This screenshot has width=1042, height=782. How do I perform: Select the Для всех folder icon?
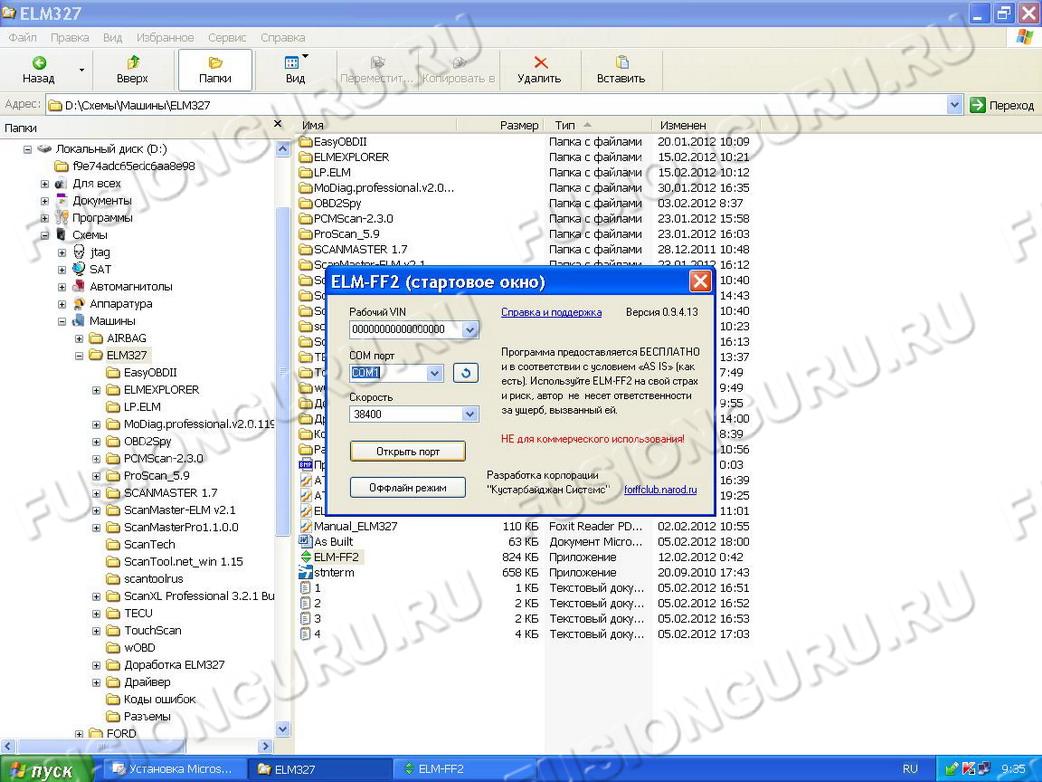tap(62, 183)
